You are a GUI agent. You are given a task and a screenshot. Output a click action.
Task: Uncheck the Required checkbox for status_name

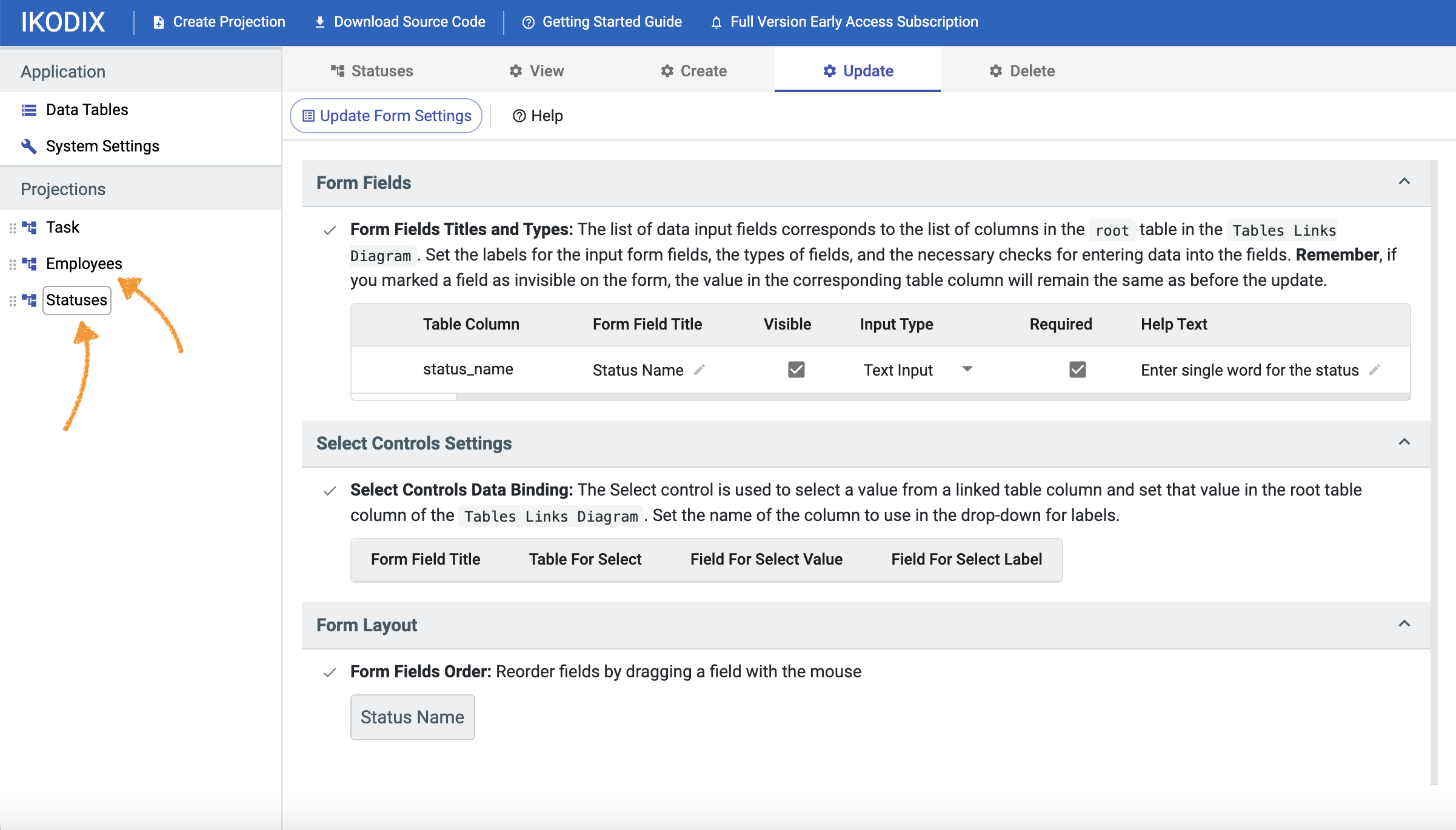pyautogui.click(x=1077, y=370)
